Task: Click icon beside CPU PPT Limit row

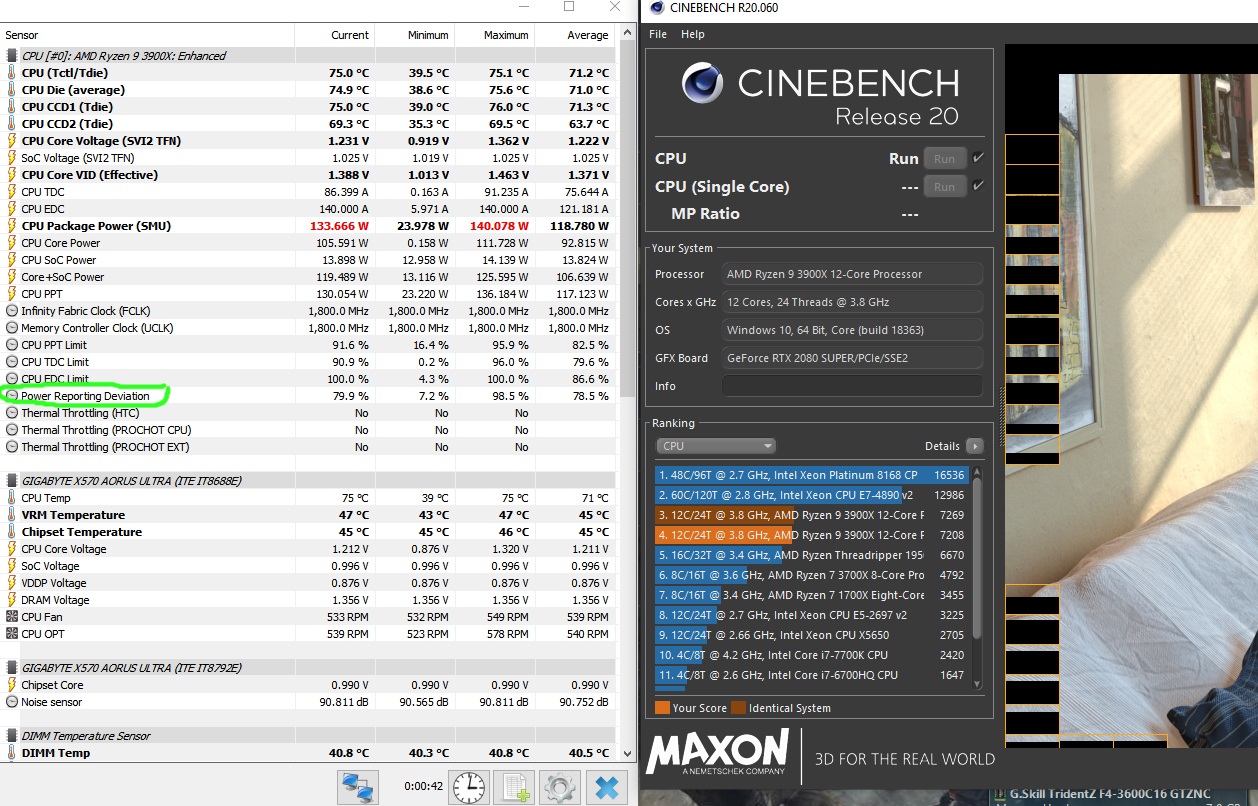Action: [11, 345]
